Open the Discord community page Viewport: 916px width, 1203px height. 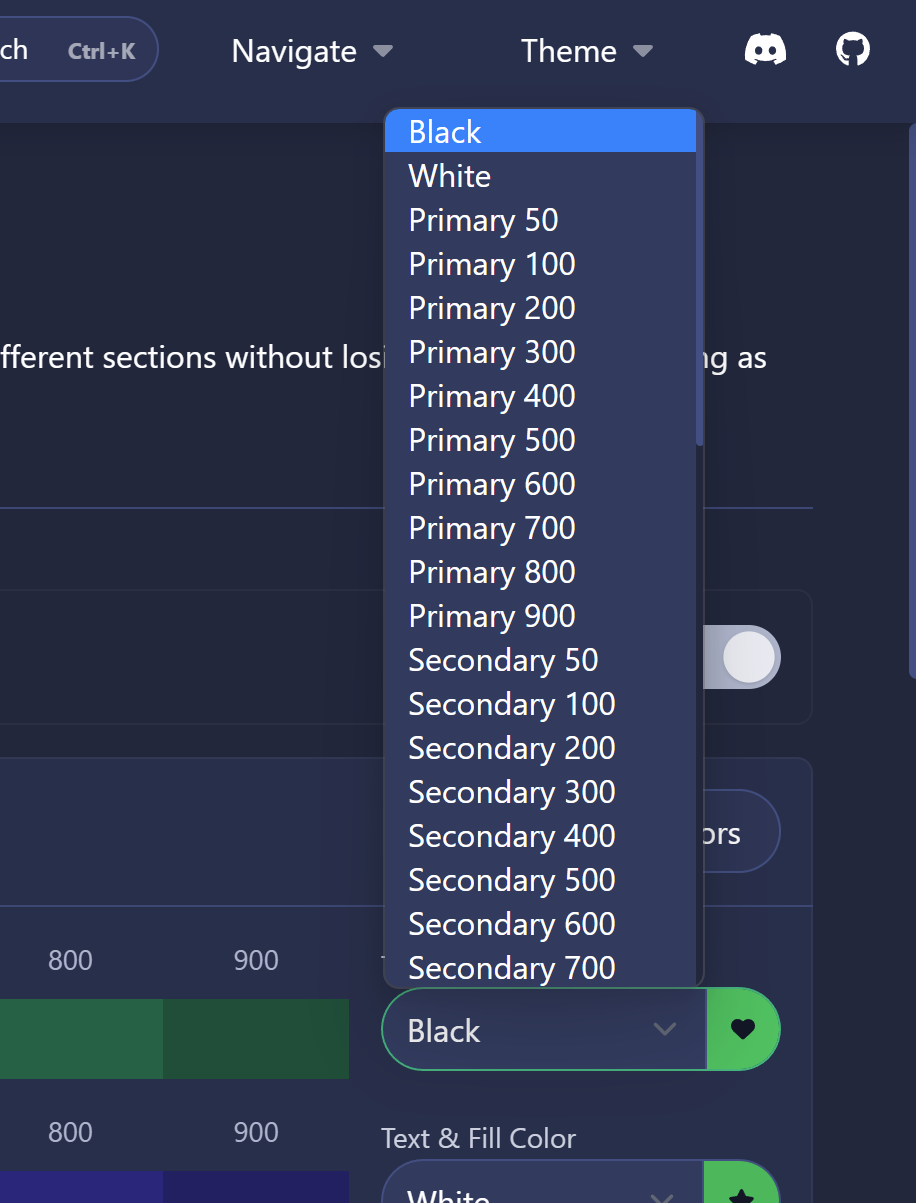pos(765,48)
